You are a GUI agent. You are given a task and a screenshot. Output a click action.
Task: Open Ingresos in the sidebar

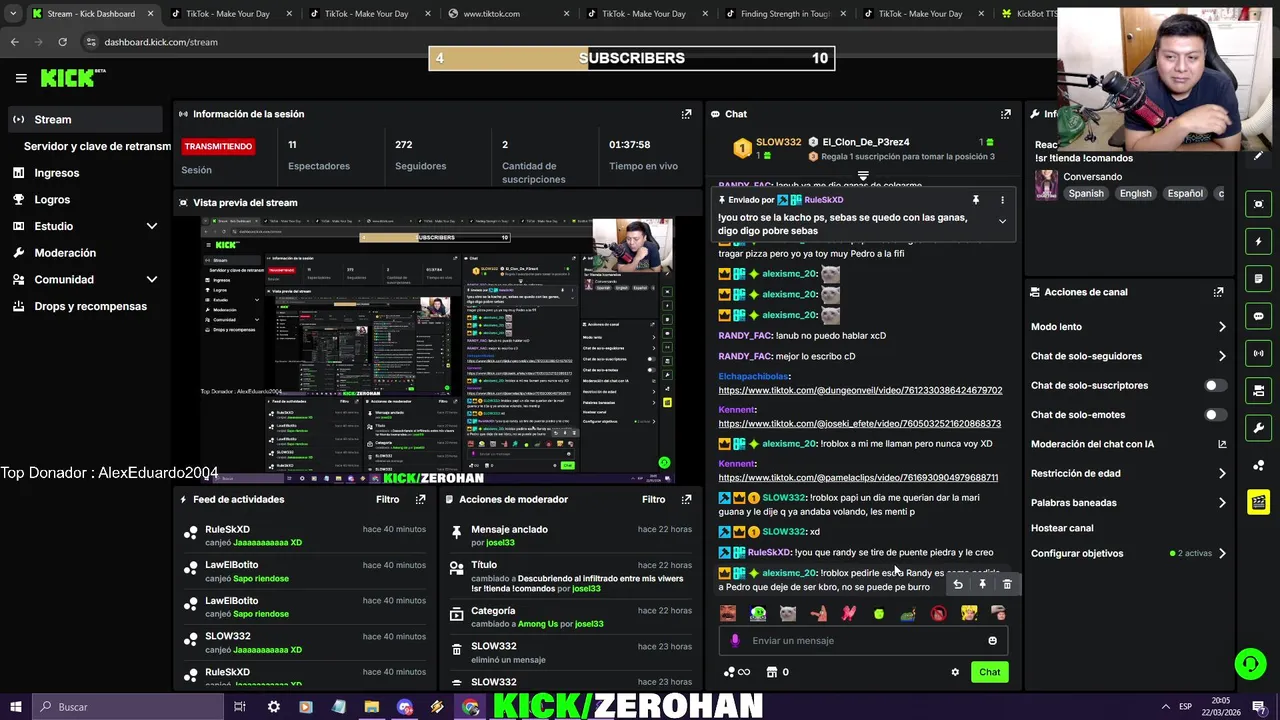pos(56,173)
